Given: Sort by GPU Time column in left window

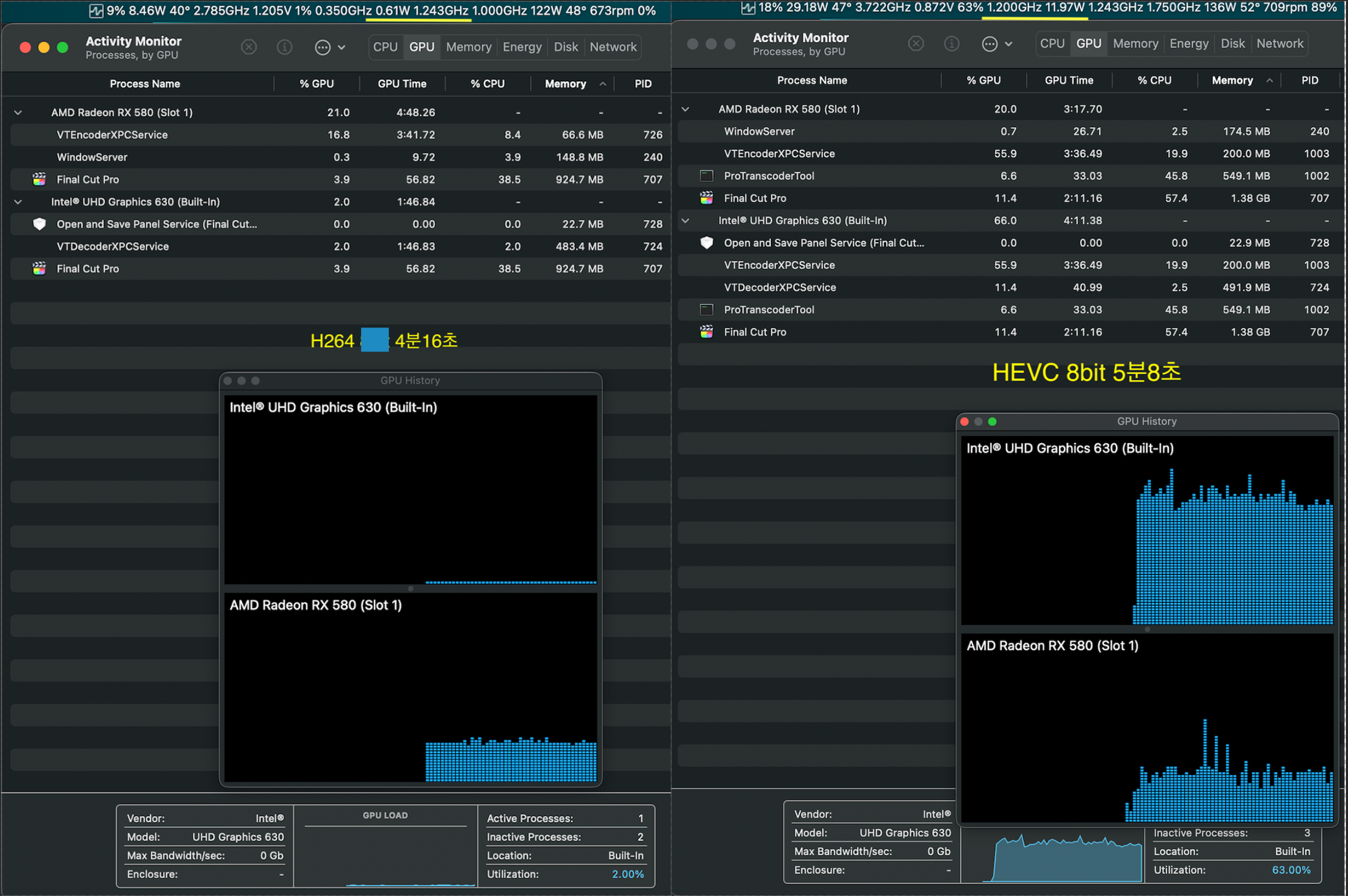Looking at the screenshot, I should click(x=401, y=84).
